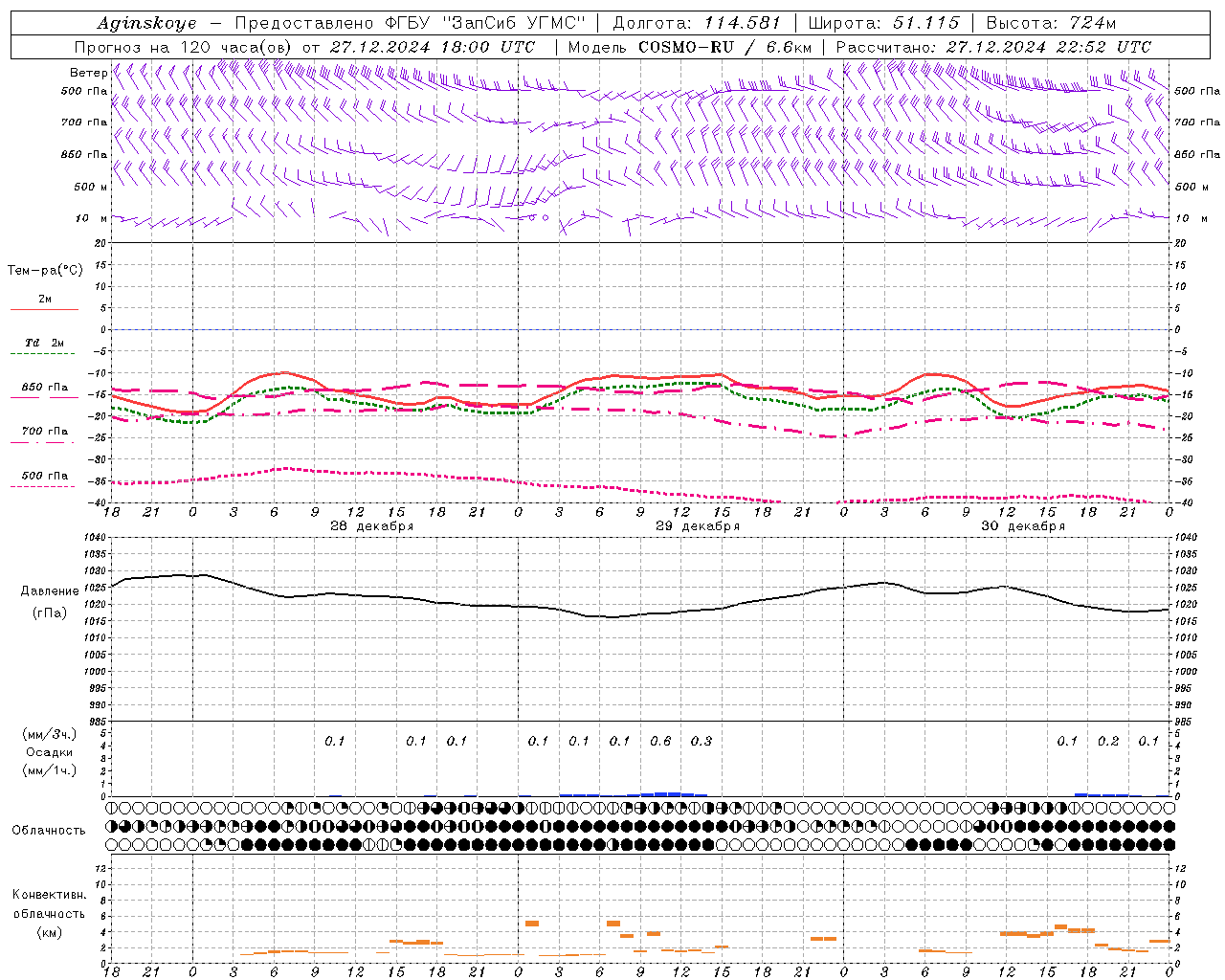Click the Высота: 724м elevation text

coord(1051,23)
